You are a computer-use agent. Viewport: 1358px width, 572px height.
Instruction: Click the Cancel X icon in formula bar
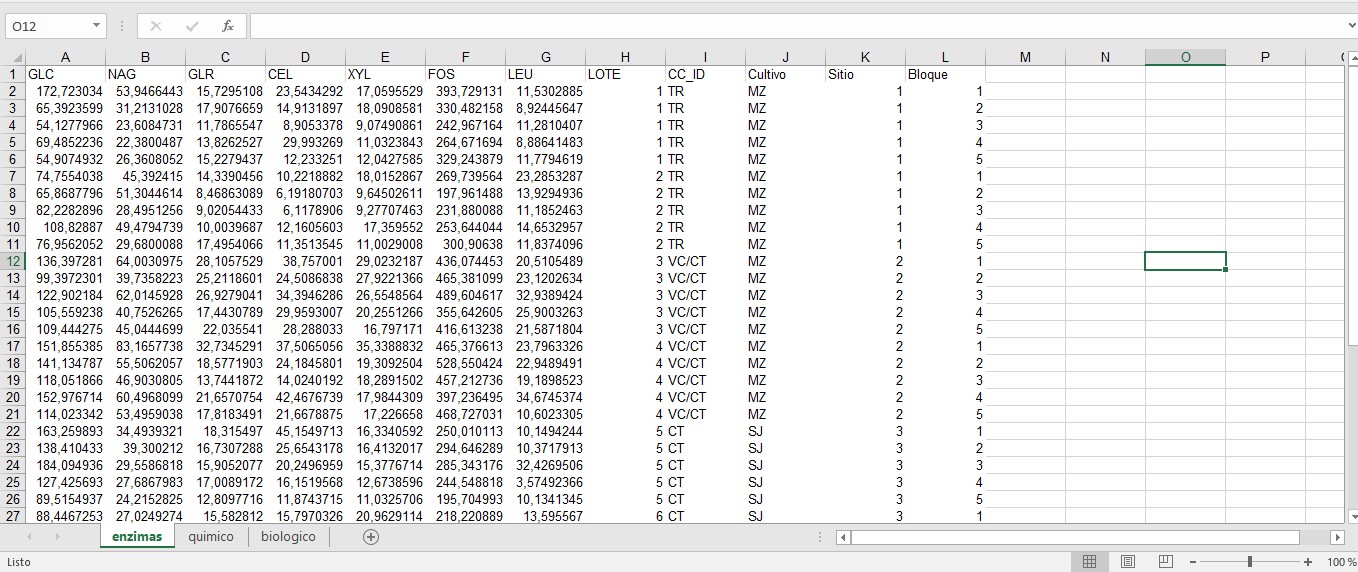156,26
